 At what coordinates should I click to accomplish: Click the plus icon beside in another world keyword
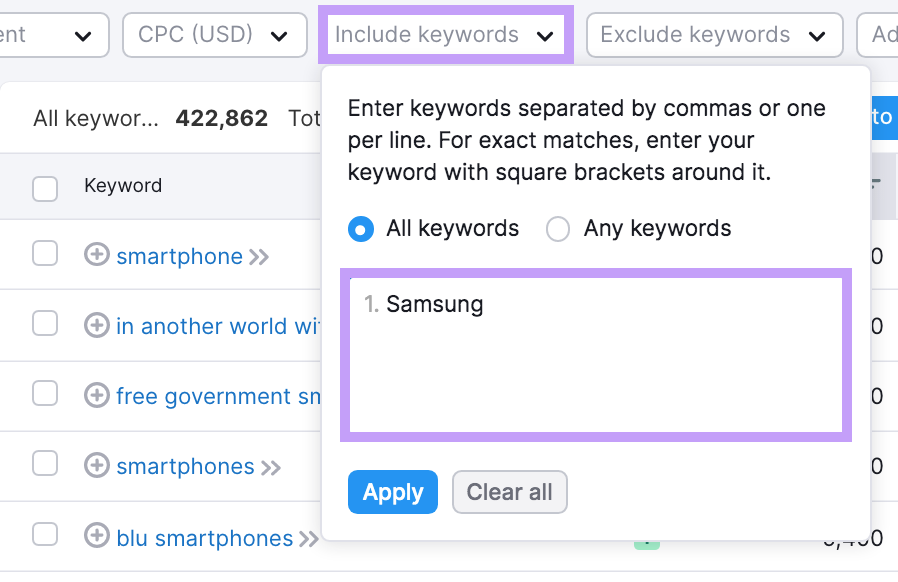tap(97, 326)
